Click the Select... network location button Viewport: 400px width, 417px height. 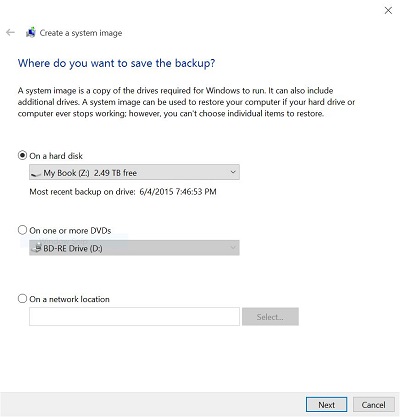tap(270, 317)
